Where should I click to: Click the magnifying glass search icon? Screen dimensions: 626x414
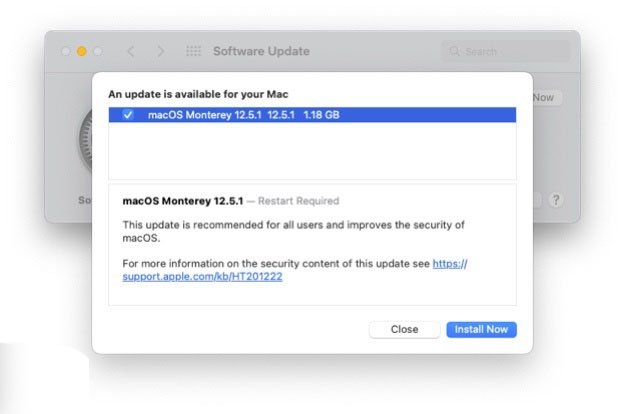pos(455,51)
